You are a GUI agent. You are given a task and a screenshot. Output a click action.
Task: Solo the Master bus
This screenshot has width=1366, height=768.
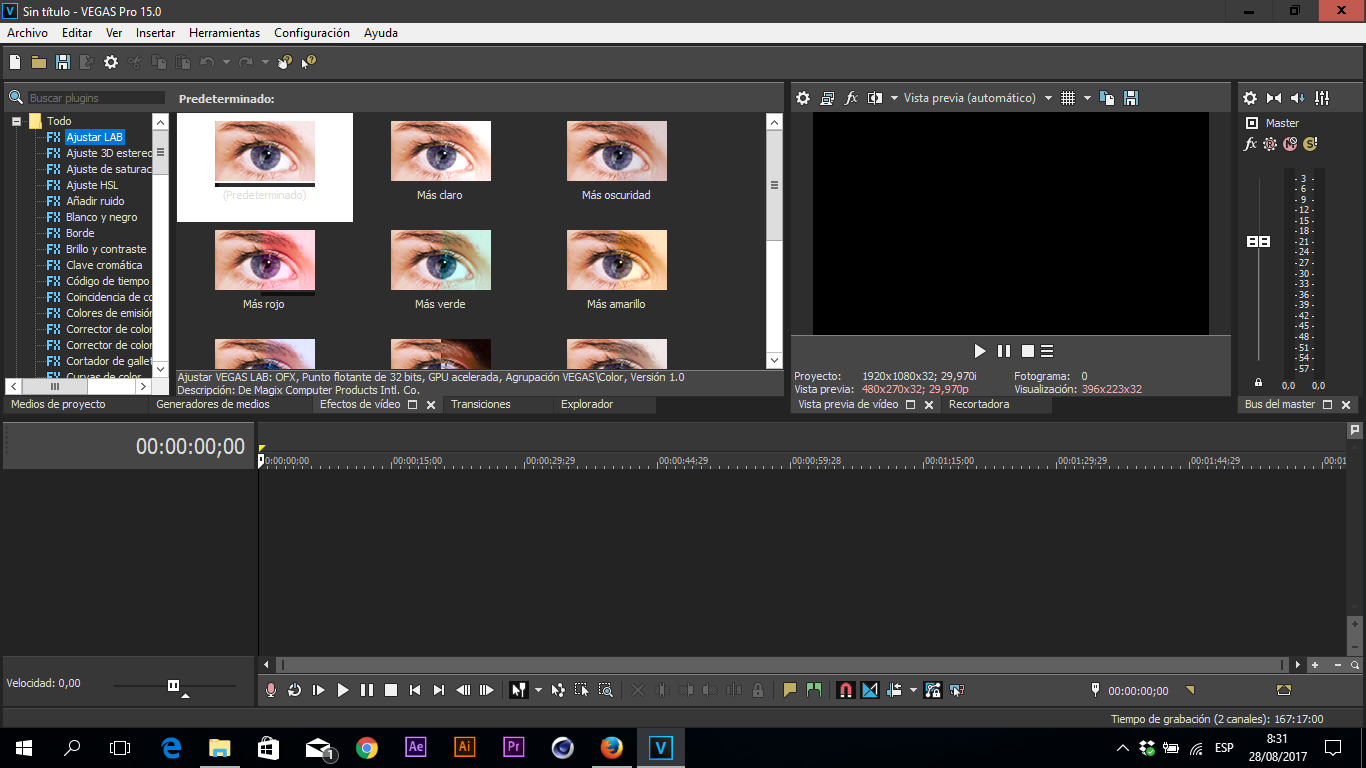point(1310,144)
